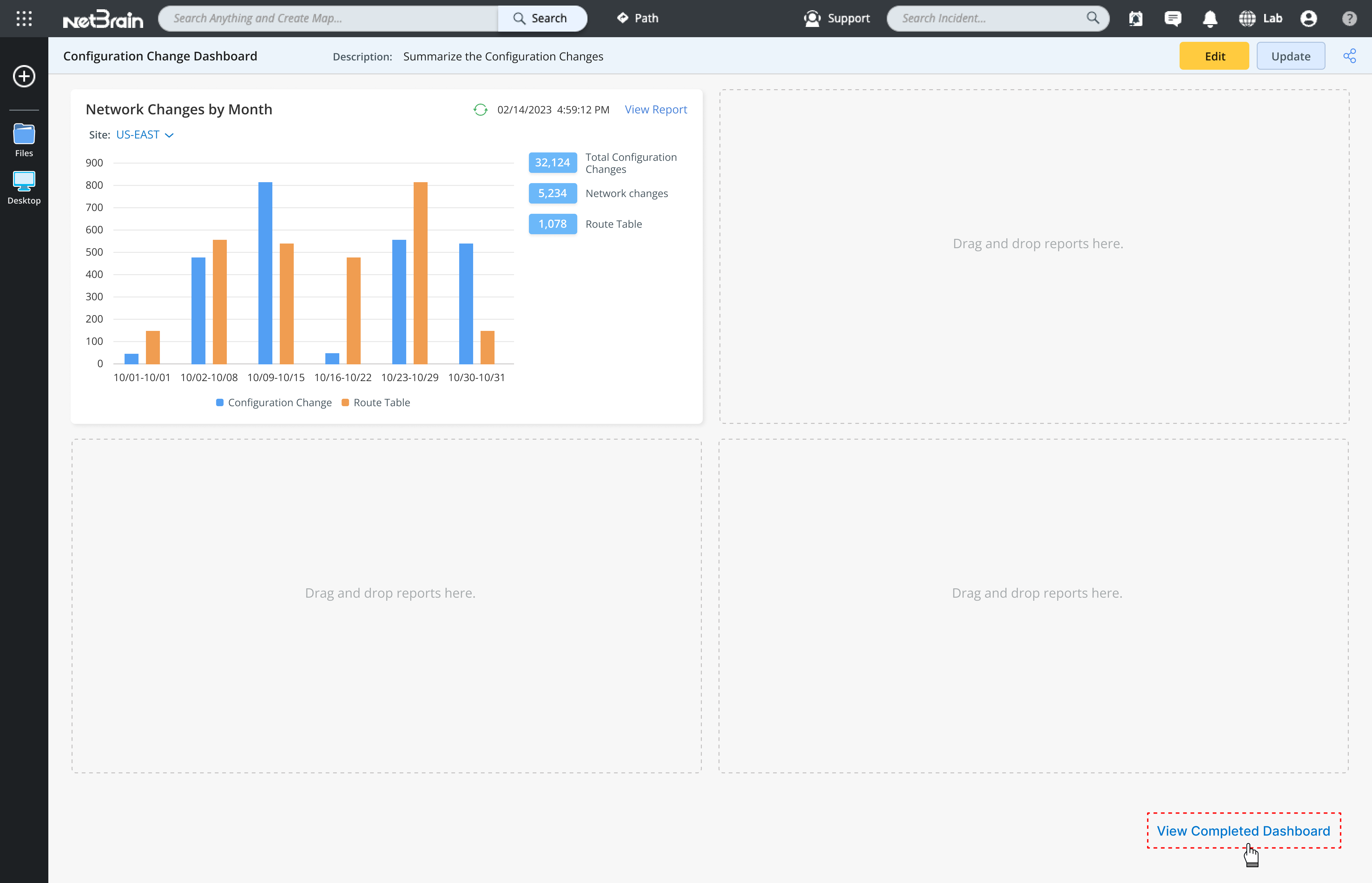
Task: Click the share dashboard icon
Action: 1350,56
